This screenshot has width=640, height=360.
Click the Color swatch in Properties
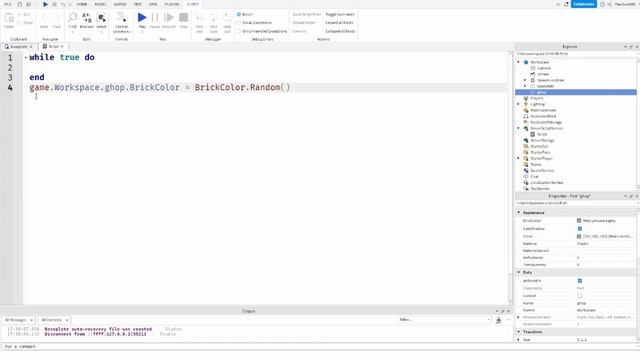tap(579, 236)
